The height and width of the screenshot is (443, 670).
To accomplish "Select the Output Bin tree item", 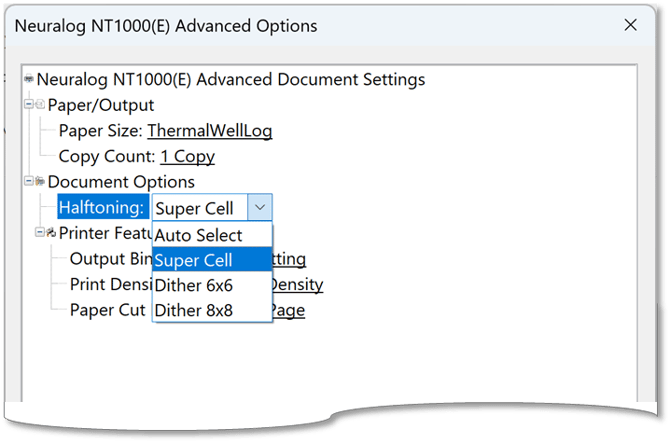I will [109, 259].
